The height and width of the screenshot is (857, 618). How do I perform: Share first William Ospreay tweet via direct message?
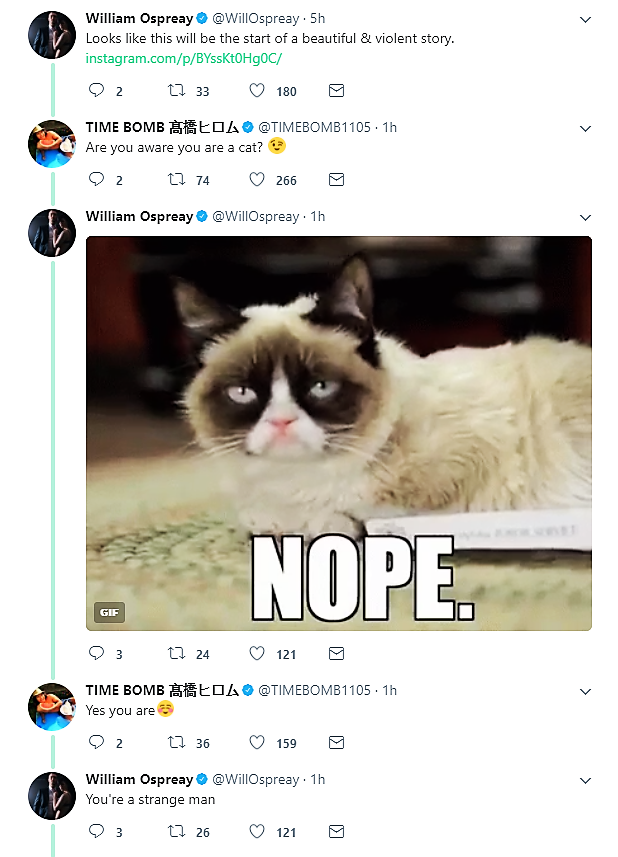336,91
